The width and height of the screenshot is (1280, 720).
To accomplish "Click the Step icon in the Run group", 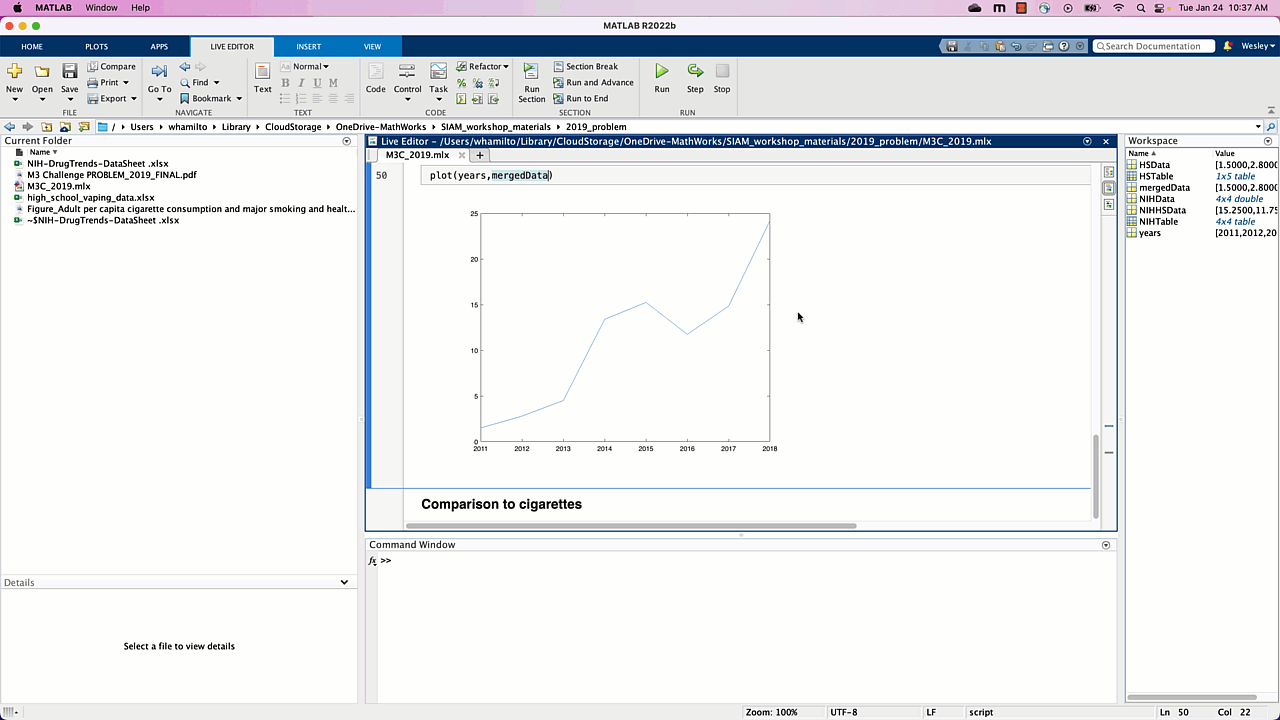I will (x=695, y=72).
